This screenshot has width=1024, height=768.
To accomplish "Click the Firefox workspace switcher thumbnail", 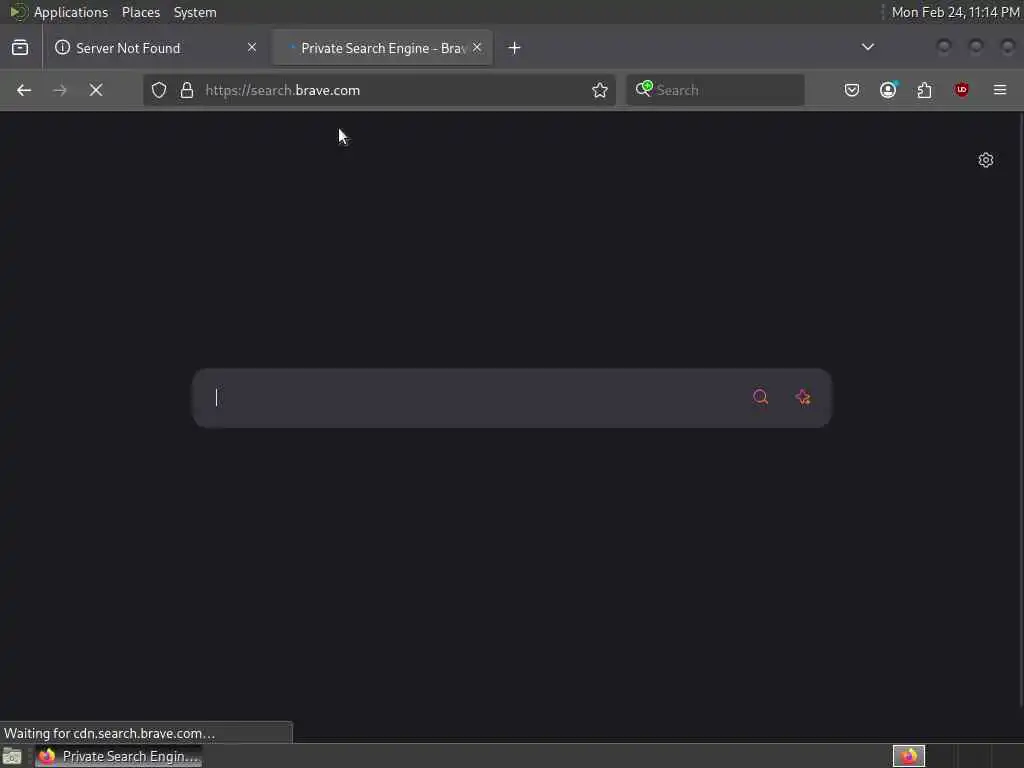I will (x=908, y=756).
